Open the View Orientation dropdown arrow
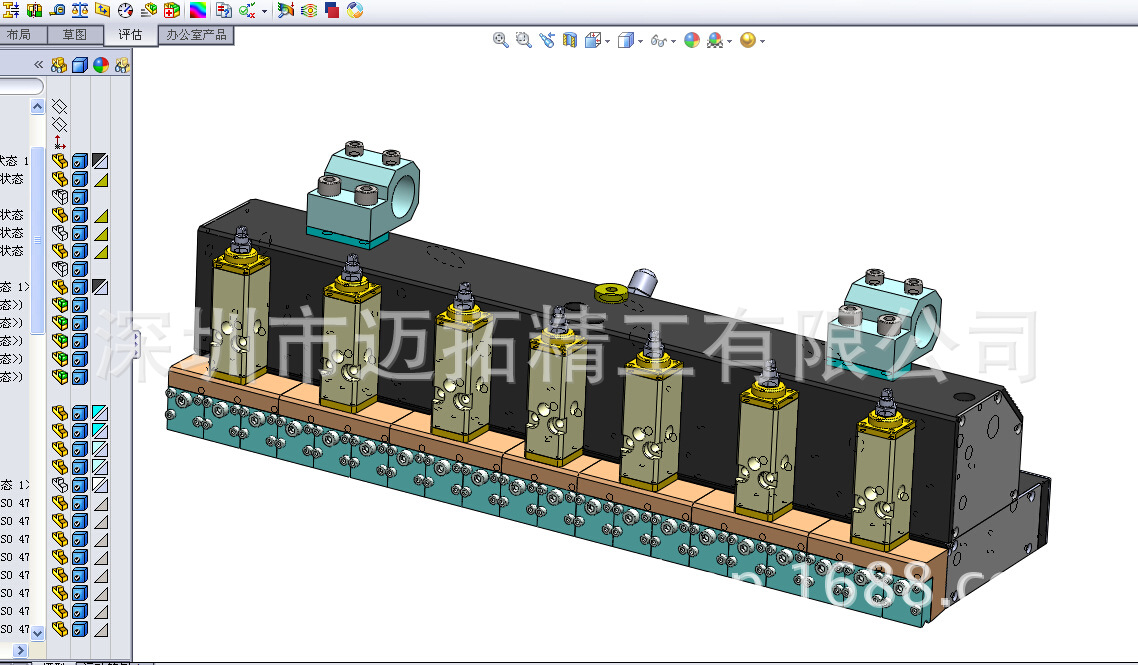1138x665 pixels. coord(607,41)
